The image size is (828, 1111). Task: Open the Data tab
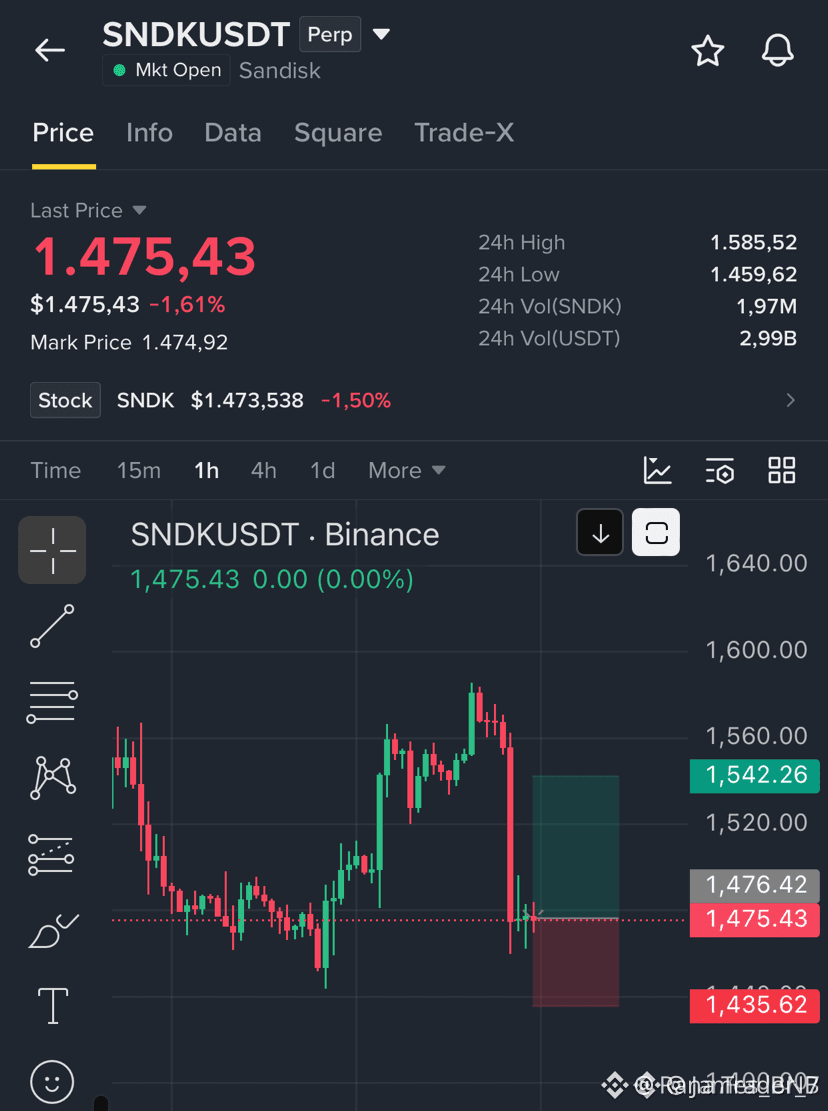click(x=233, y=132)
